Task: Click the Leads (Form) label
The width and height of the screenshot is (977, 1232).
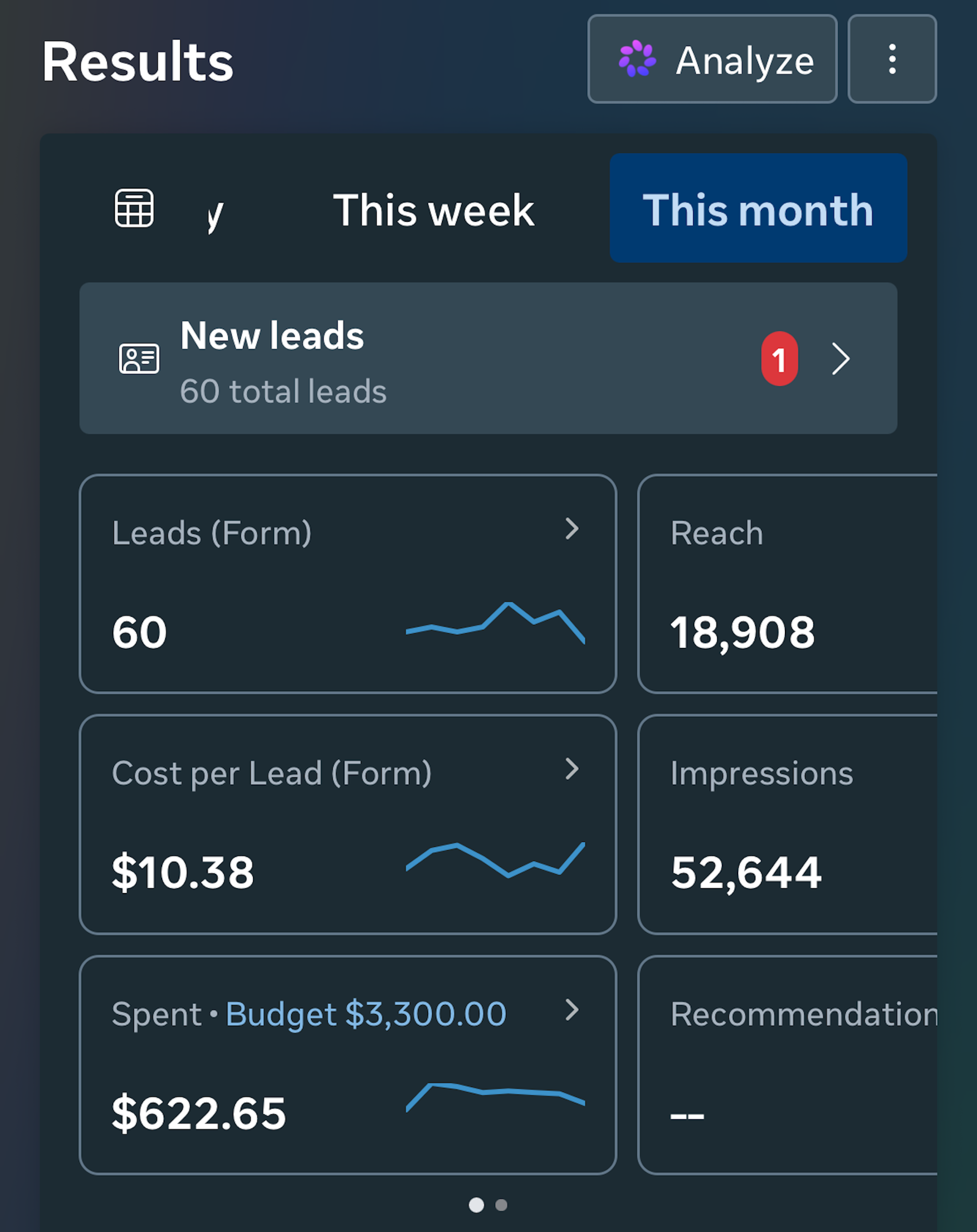Action: [x=212, y=533]
